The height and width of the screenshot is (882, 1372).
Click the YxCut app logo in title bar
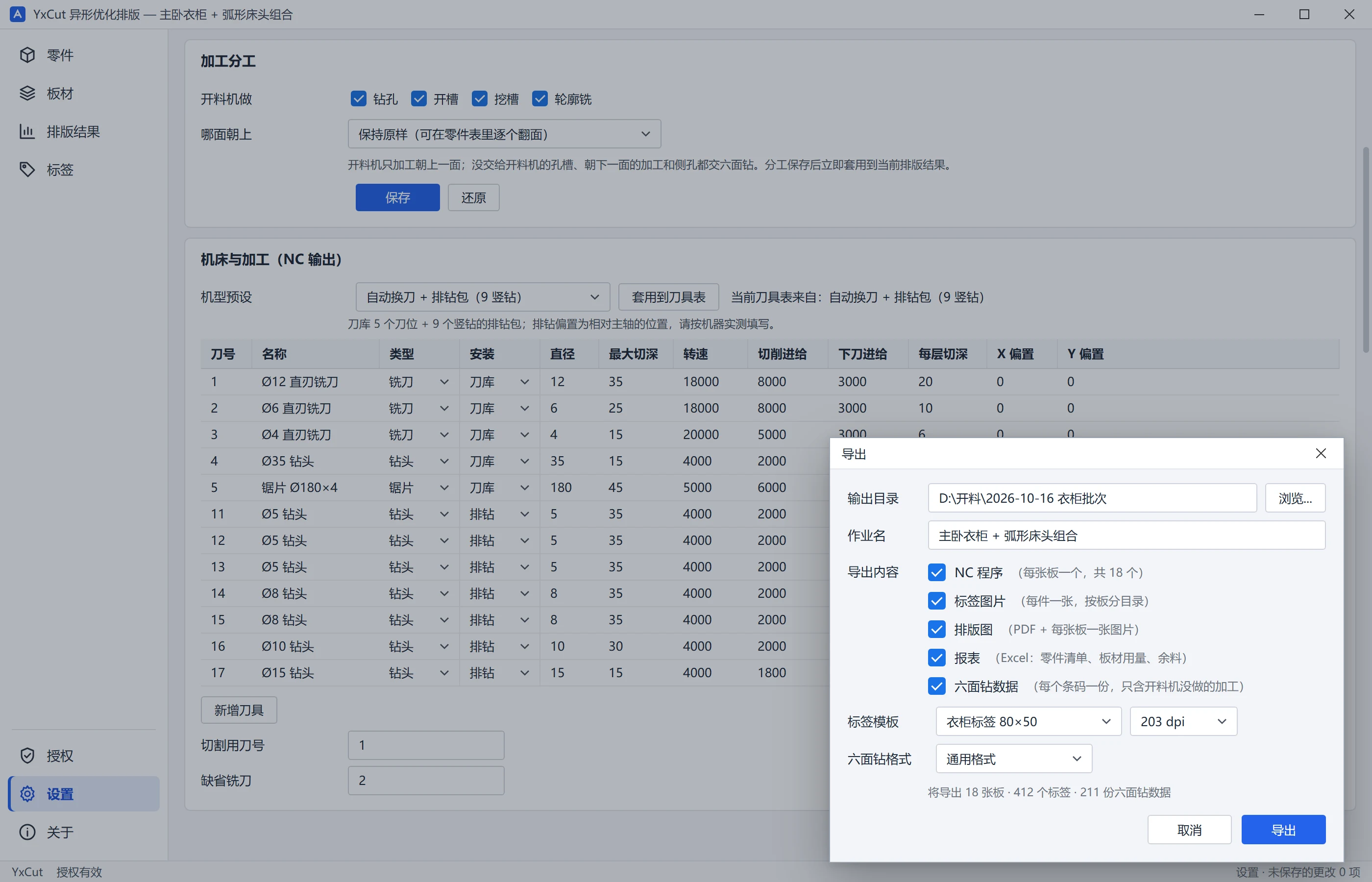(x=18, y=14)
